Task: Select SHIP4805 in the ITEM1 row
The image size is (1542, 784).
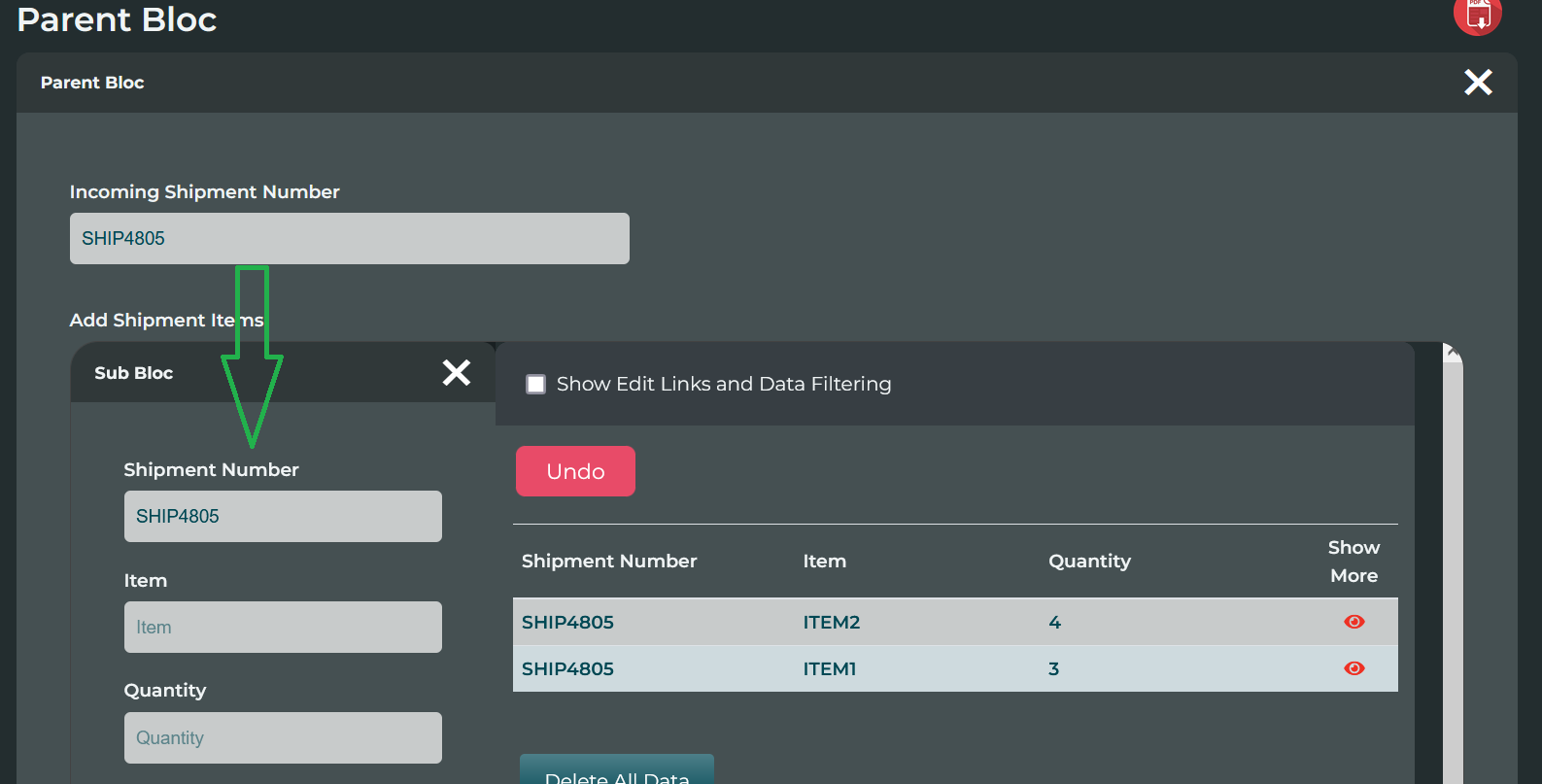Action: click(x=567, y=668)
